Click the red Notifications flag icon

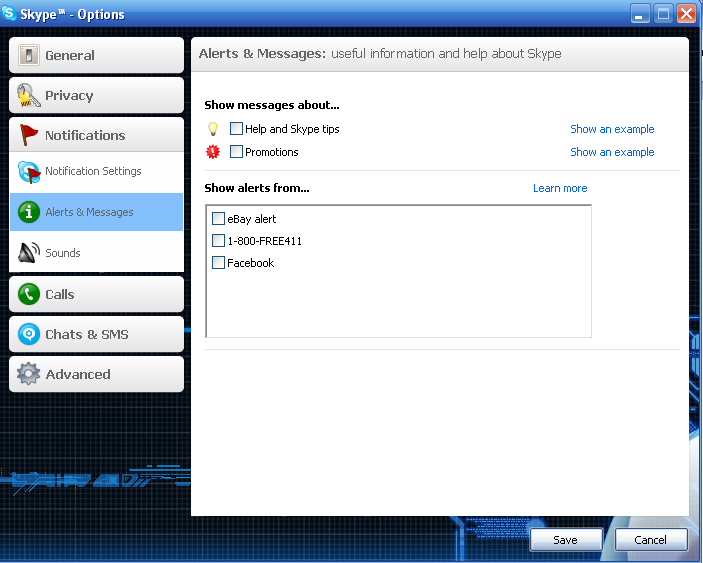29,135
